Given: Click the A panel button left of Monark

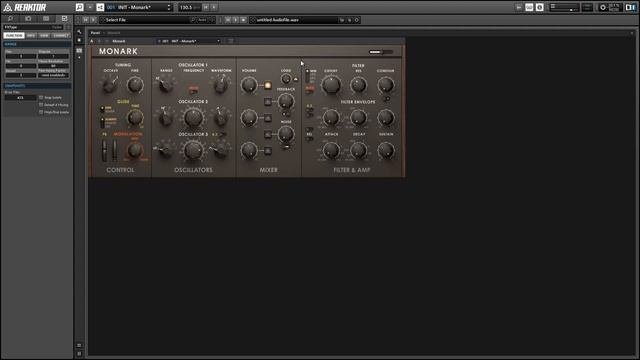Looking at the screenshot, I should (92, 41).
